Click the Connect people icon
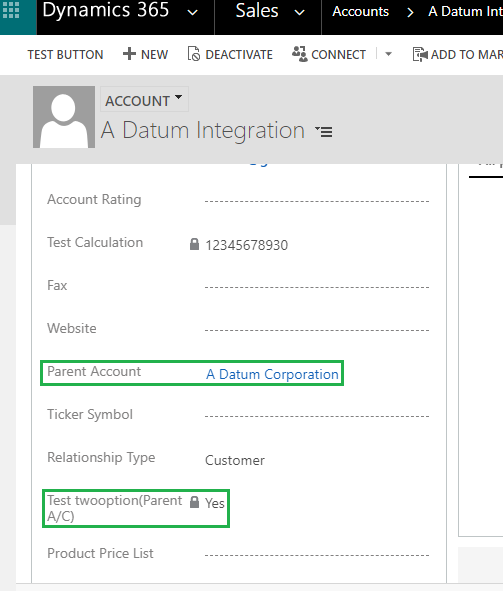The image size is (503, 591). click(x=300, y=54)
